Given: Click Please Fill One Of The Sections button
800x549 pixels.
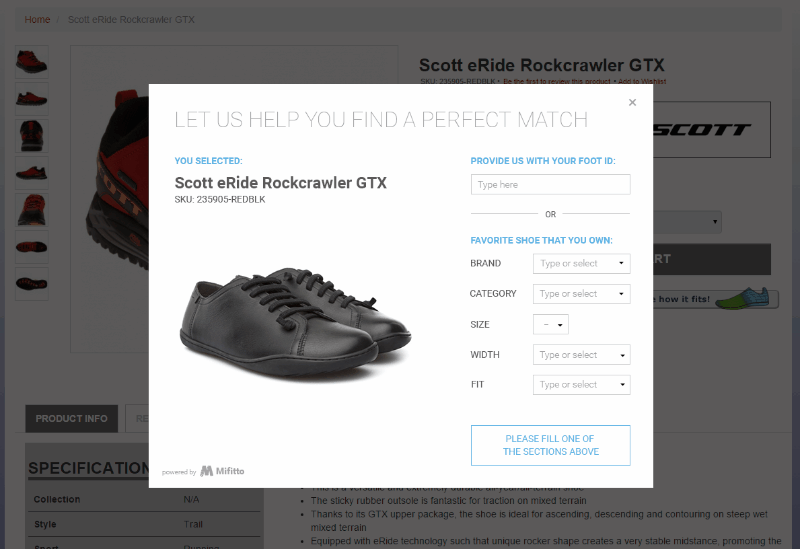Looking at the screenshot, I should 551,445.
